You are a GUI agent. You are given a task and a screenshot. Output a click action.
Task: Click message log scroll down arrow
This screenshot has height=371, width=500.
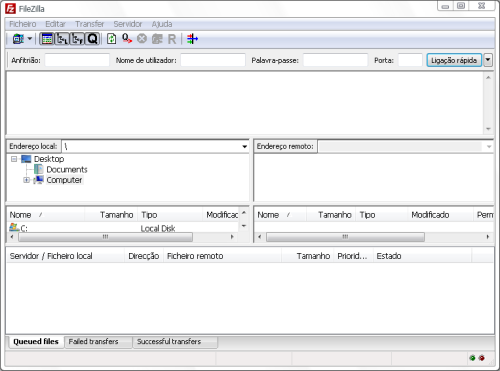[x=488, y=129]
